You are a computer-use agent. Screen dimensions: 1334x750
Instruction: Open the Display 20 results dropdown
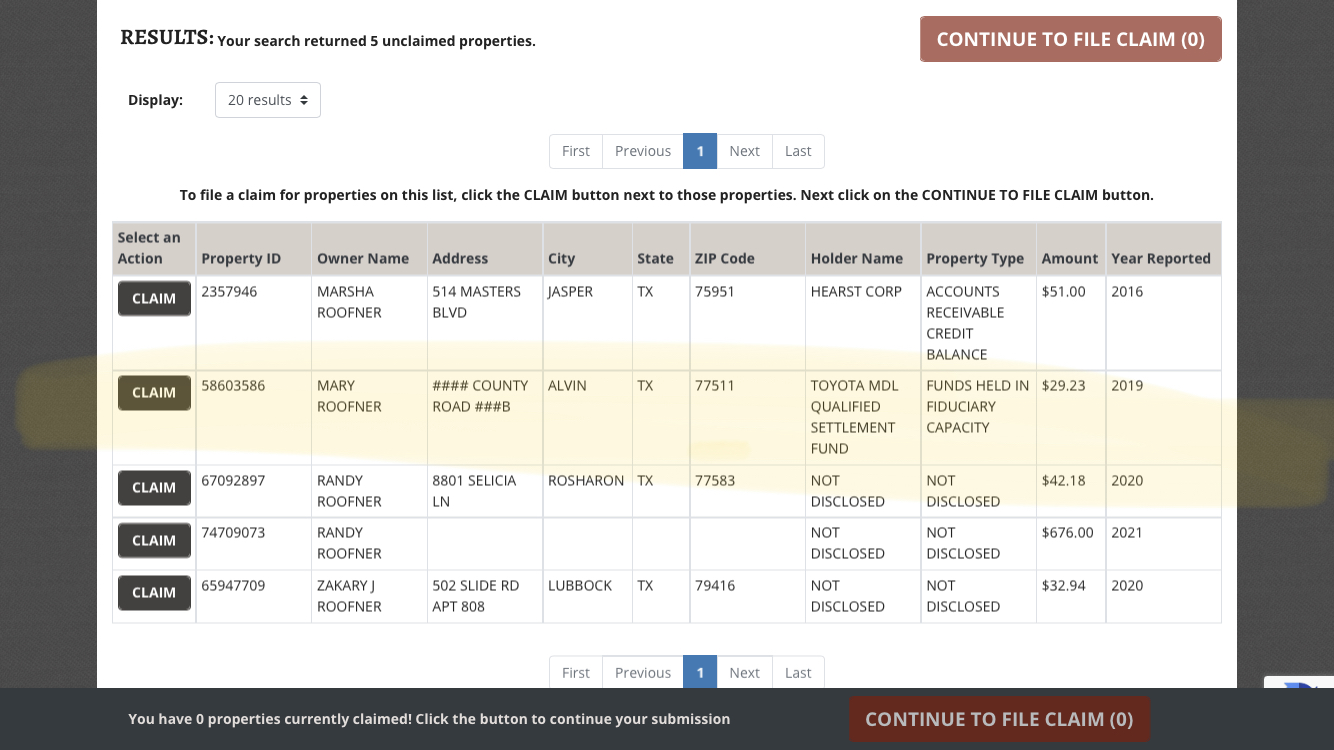click(268, 100)
